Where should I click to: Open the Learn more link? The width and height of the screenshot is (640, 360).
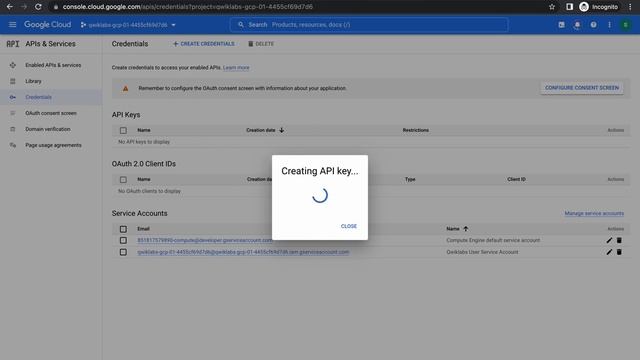(236, 68)
